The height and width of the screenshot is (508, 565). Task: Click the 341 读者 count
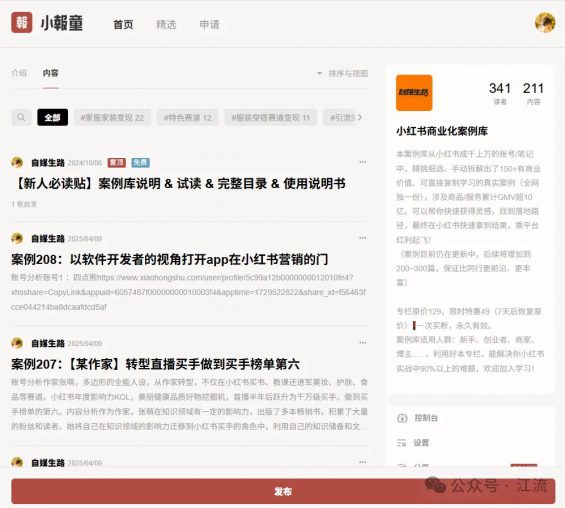click(x=500, y=93)
